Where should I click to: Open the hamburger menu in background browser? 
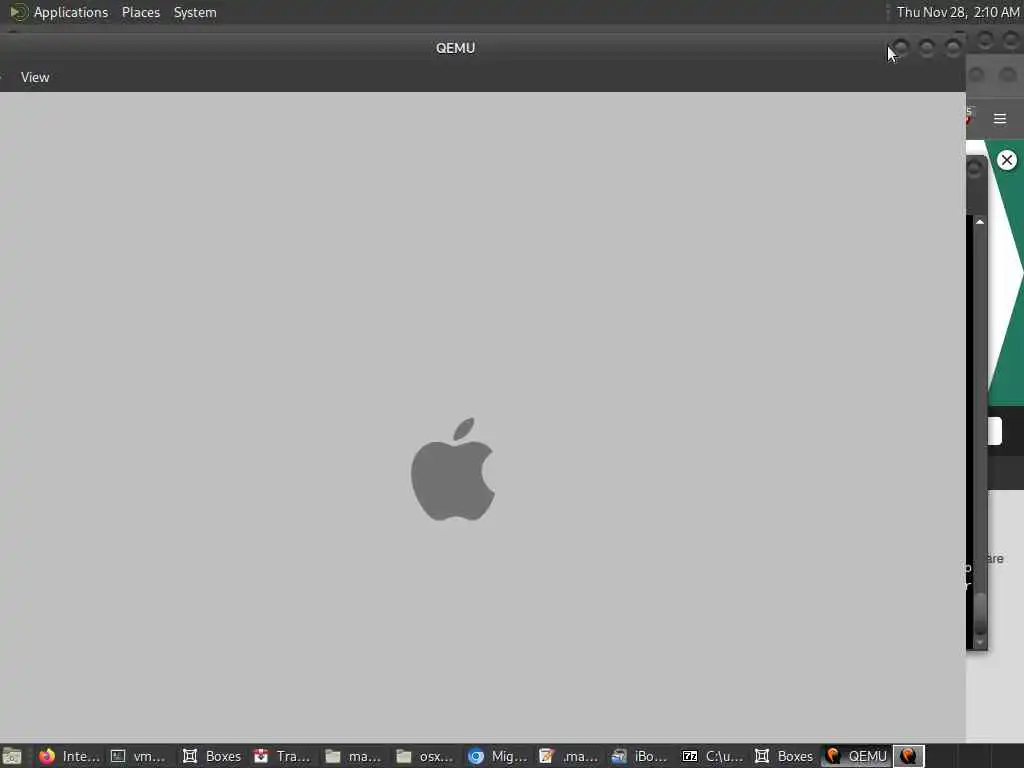click(1000, 119)
